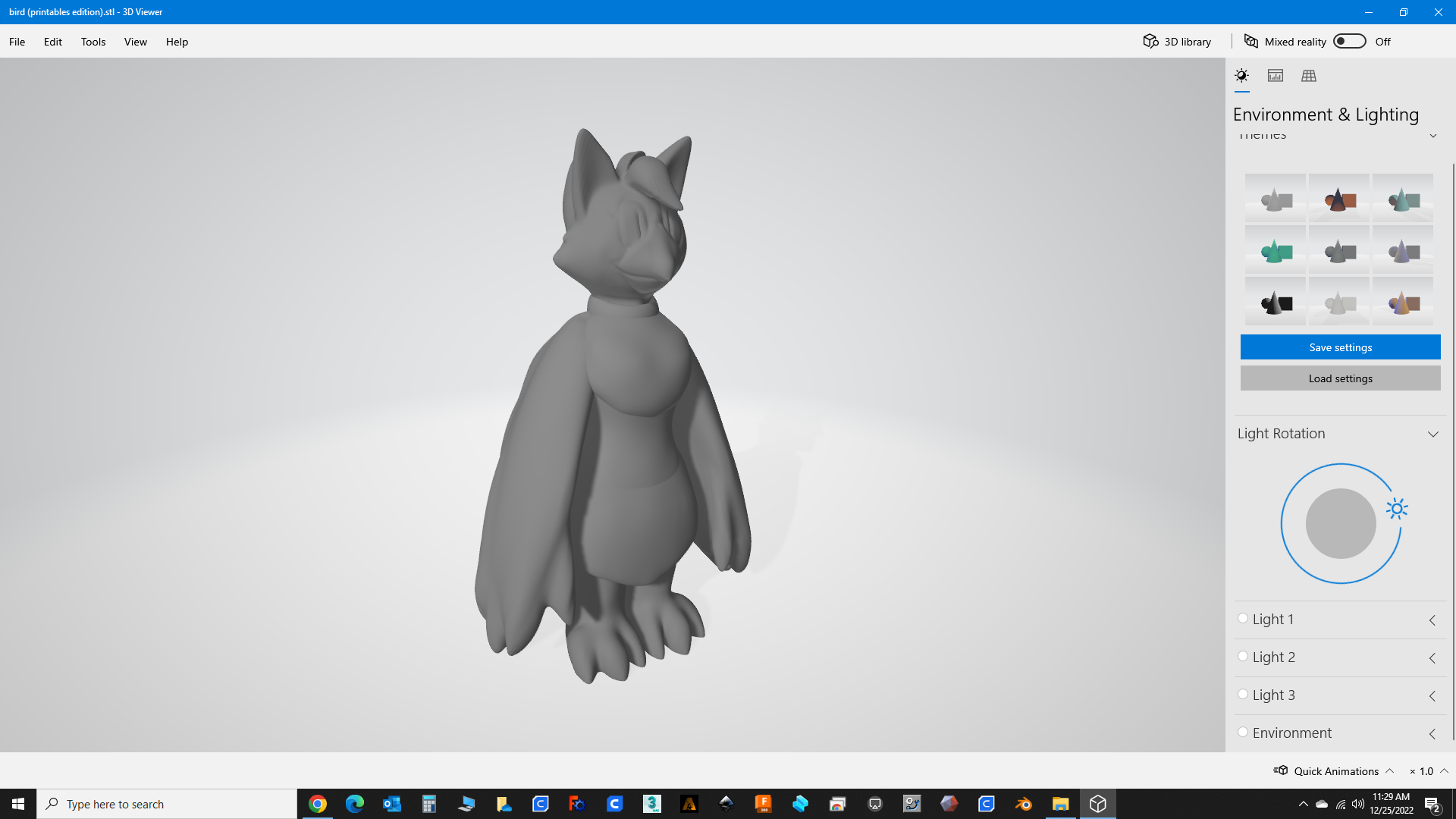Open Outlook from the taskbar
This screenshot has width=1456, height=819.
pyautogui.click(x=392, y=804)
